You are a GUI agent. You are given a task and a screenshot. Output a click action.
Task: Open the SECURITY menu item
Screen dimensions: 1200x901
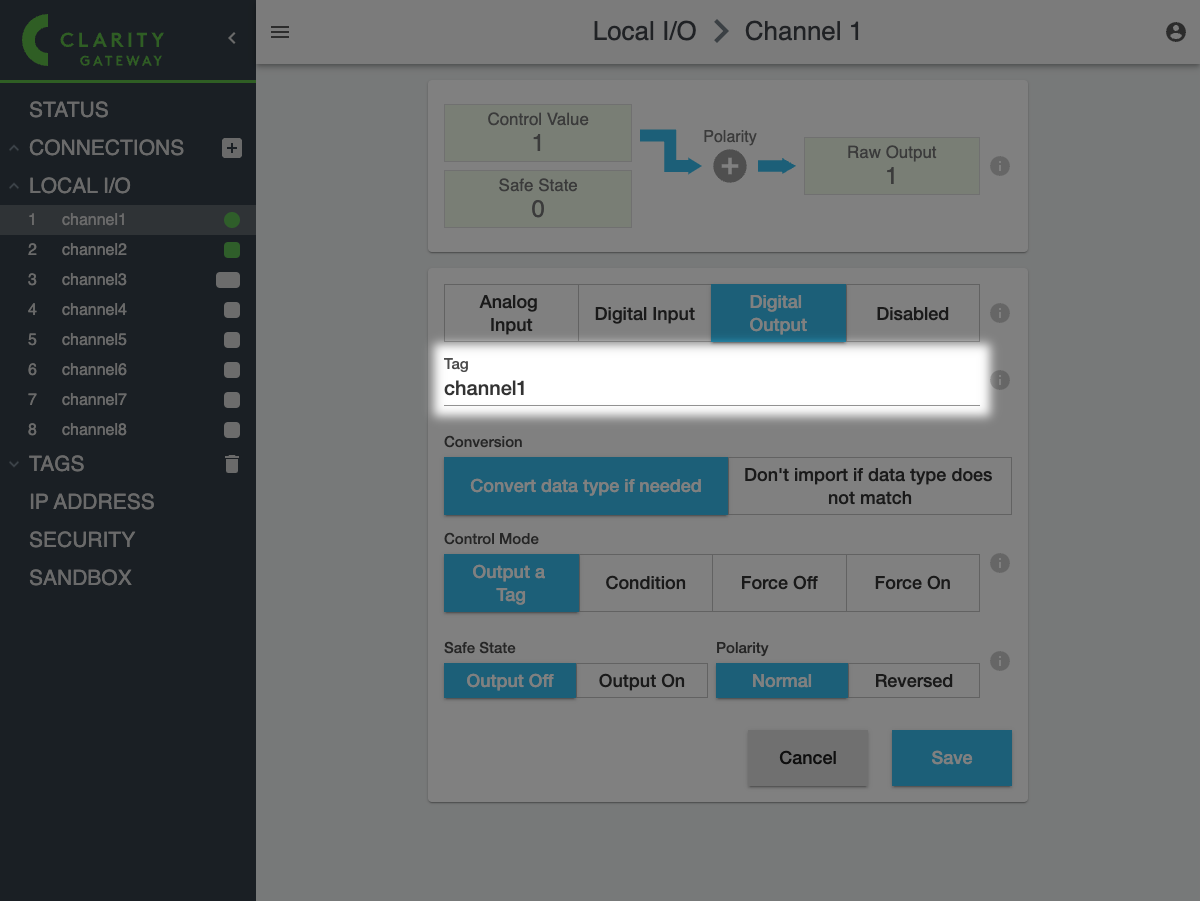coord(82,540)
